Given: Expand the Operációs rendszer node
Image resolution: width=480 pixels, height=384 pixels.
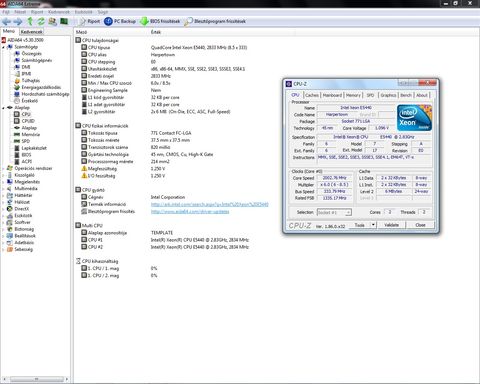Looking at the screenshot, I should coord(4,168).
